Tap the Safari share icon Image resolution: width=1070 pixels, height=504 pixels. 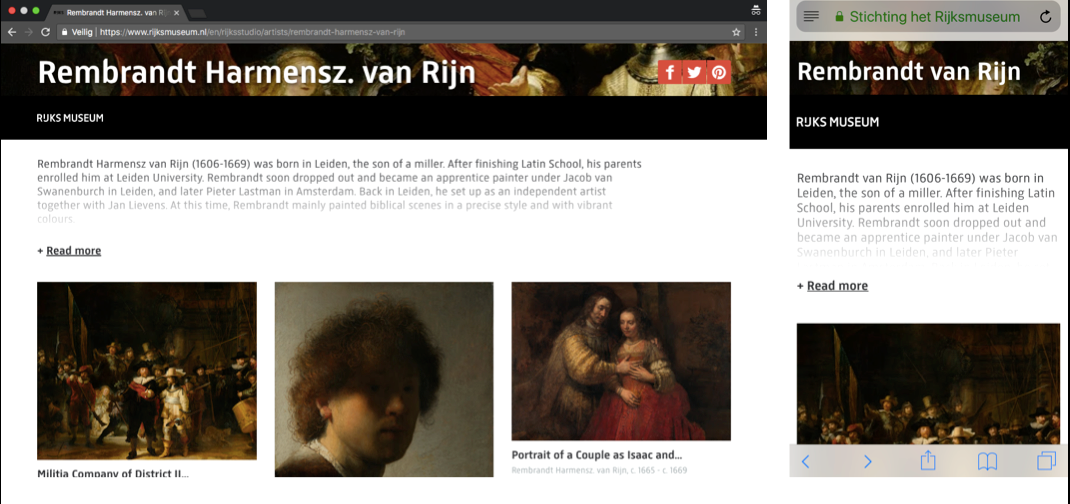(x=927, y=461)
